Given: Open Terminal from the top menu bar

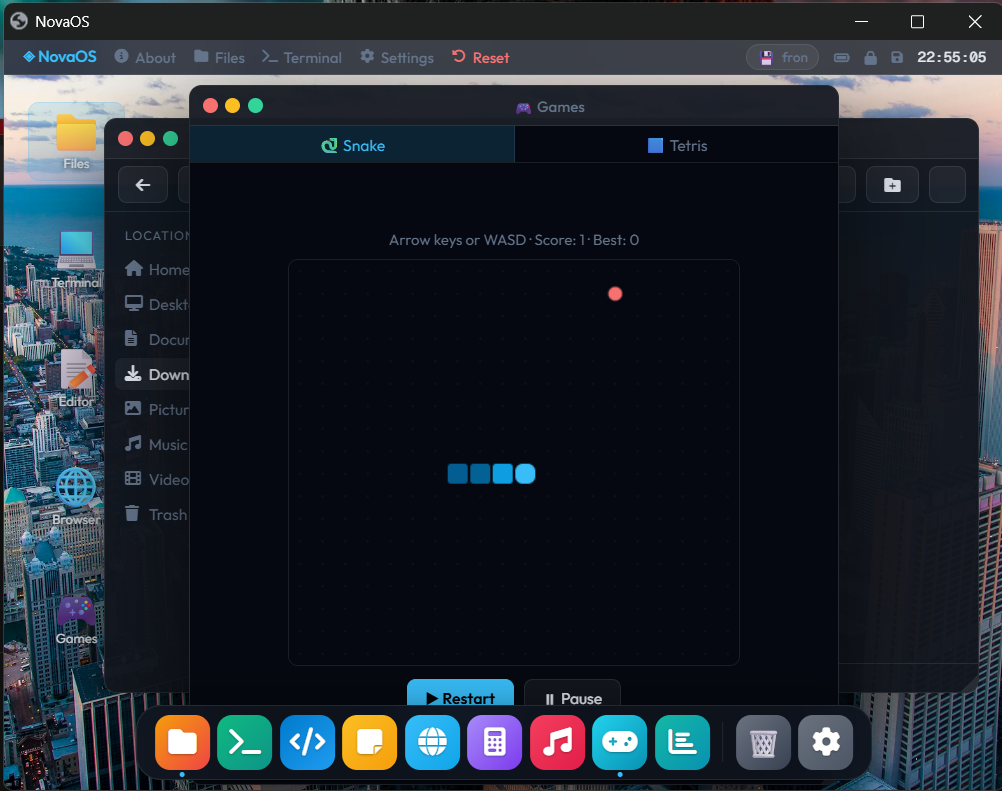Looking at the screenshot, I should [x=302, y=58].
